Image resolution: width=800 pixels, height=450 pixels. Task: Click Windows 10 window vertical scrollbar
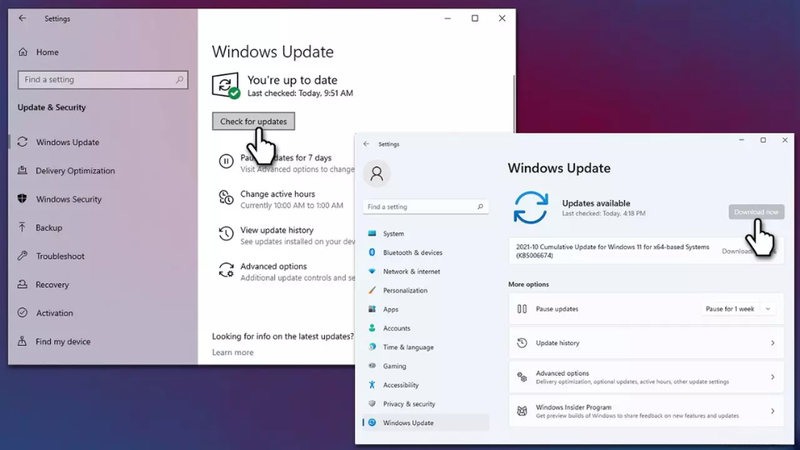point(514,102)
